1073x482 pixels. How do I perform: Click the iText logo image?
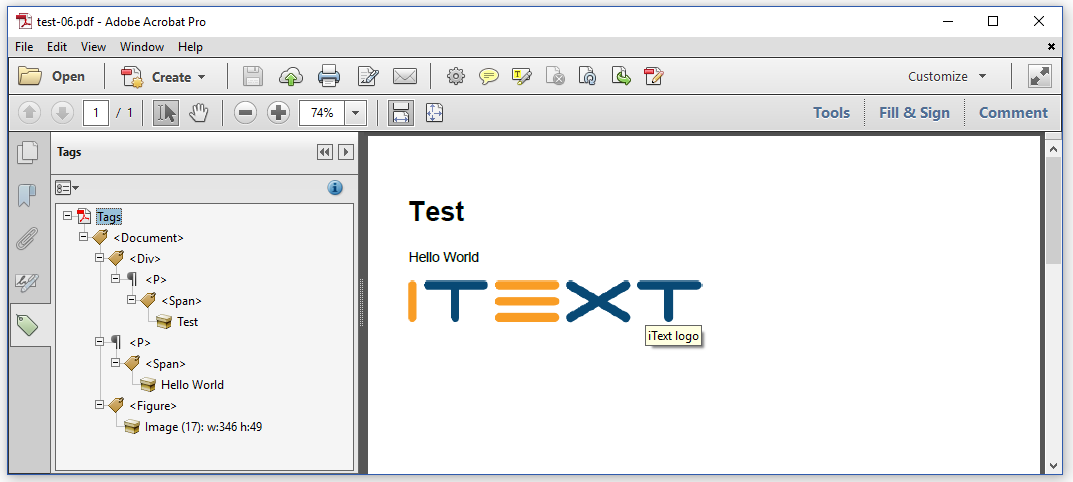(x=554, y=301)
